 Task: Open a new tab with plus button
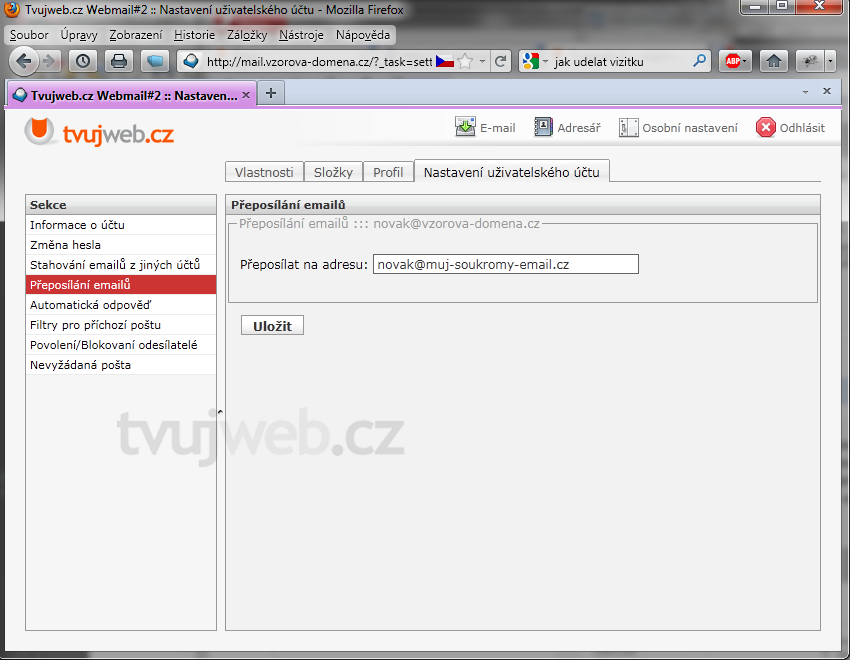pyautogui.click(x=271, y=92)
